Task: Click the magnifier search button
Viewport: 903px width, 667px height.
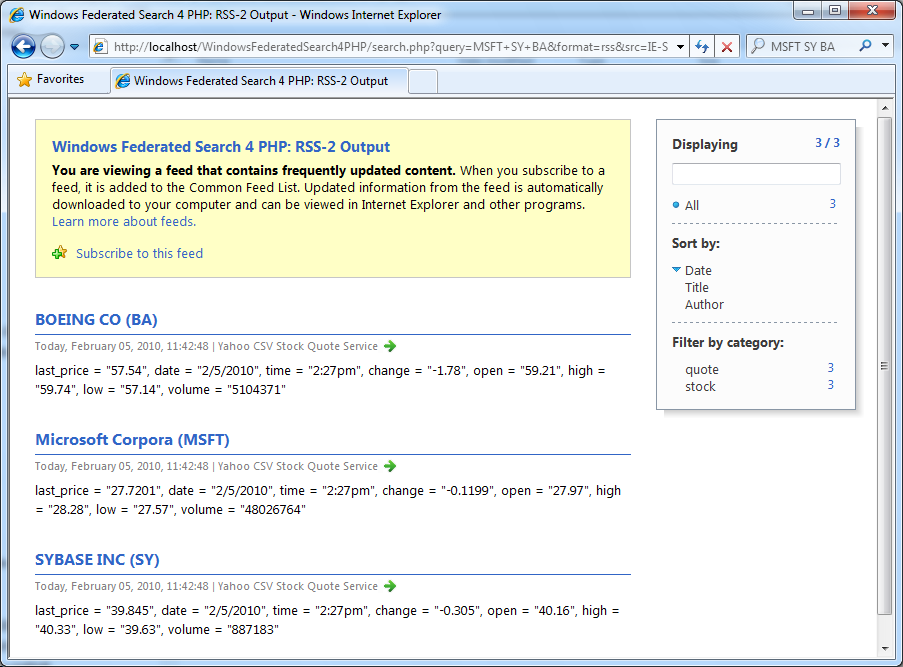Action: click(x=865, y=46)
